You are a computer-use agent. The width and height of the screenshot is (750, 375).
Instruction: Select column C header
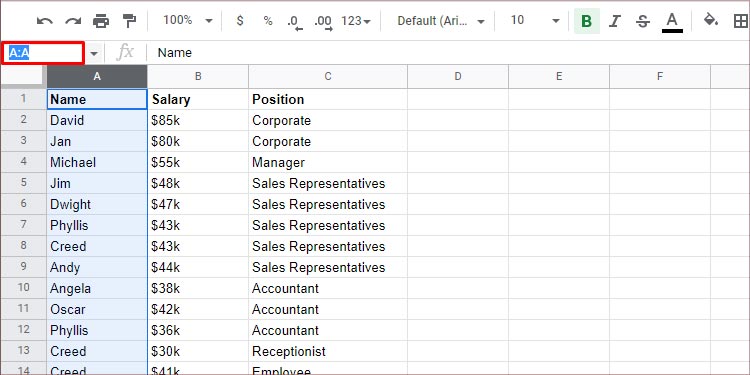(x=328, y=77)
